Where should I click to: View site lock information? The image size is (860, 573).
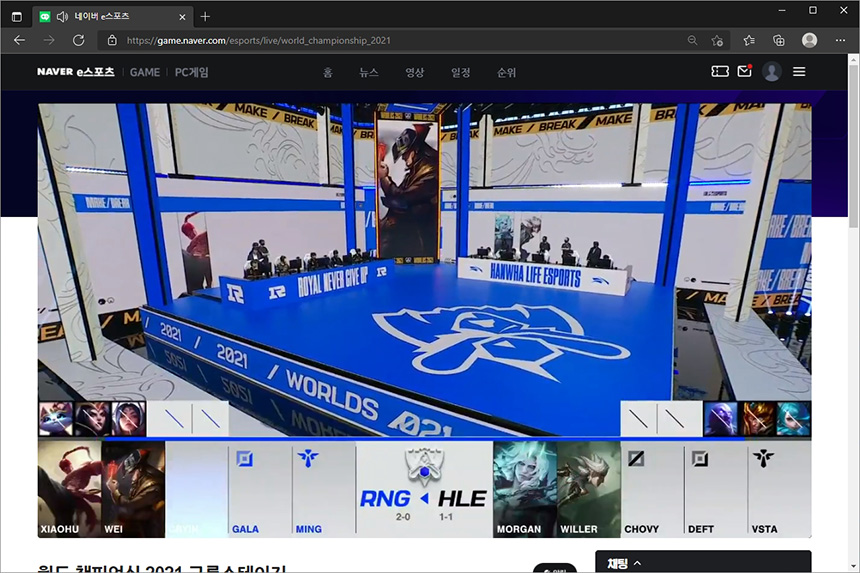(112, 40)
